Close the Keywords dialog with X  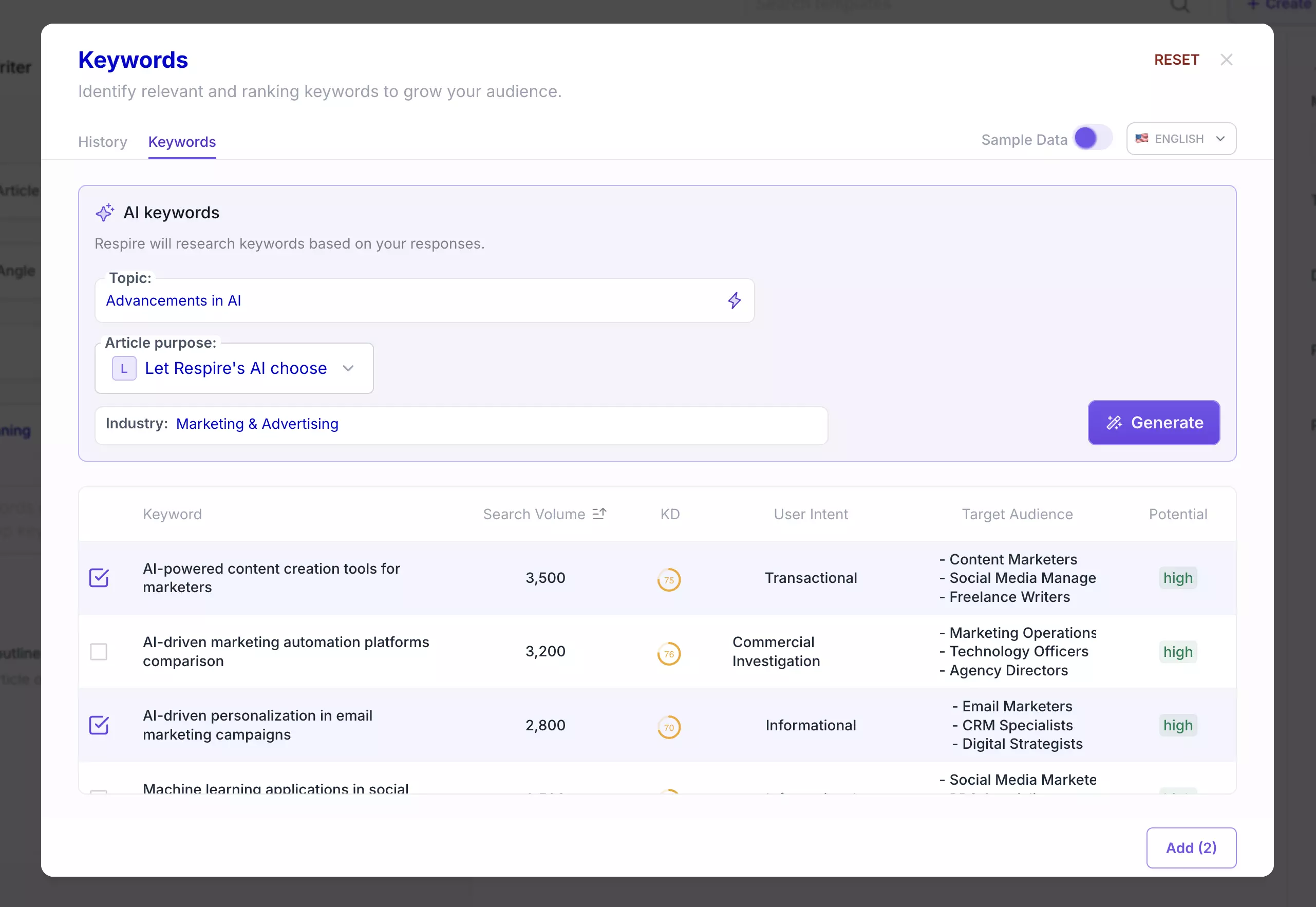(1226, 60)
